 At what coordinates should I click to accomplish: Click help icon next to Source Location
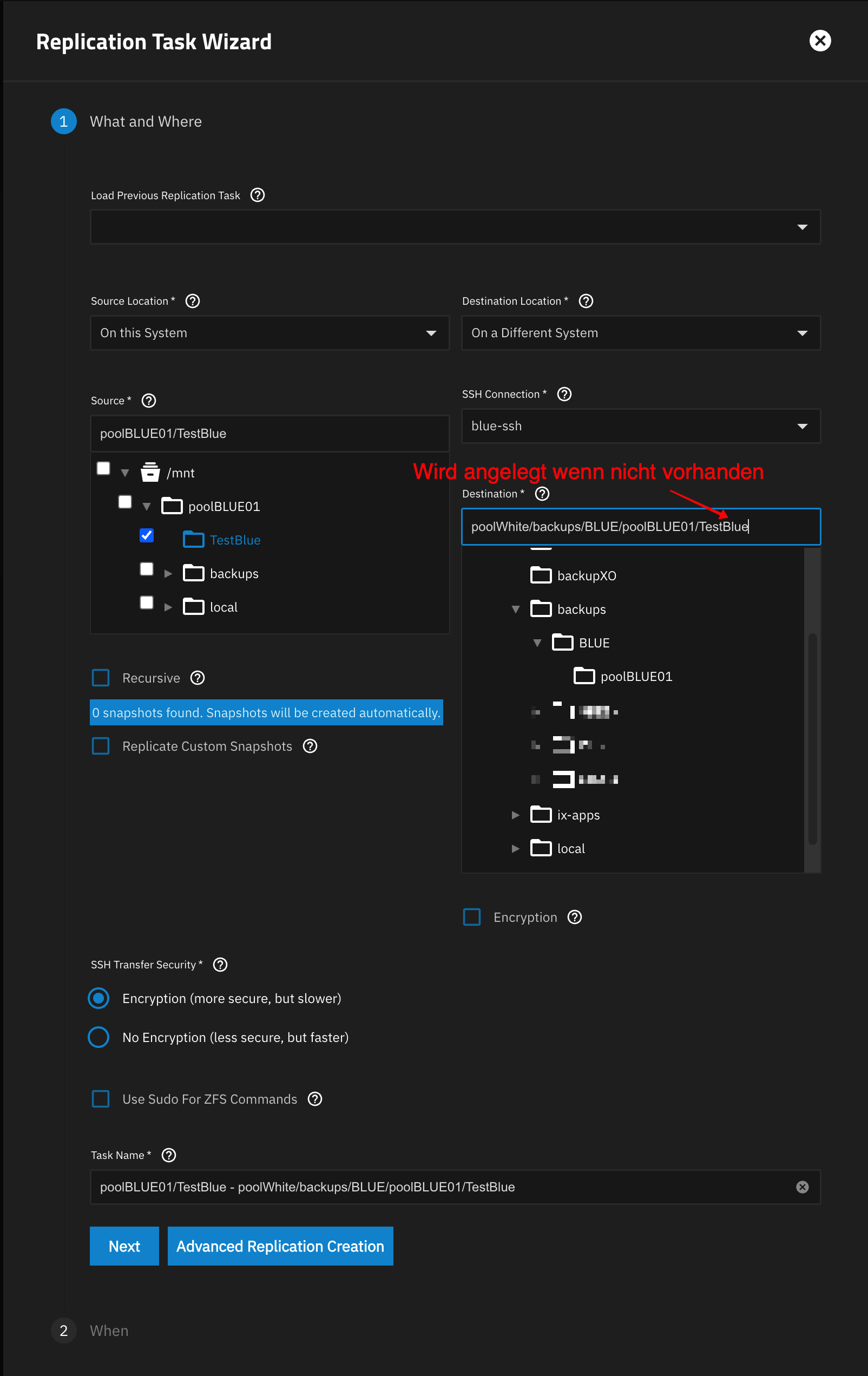click(193, 301)
